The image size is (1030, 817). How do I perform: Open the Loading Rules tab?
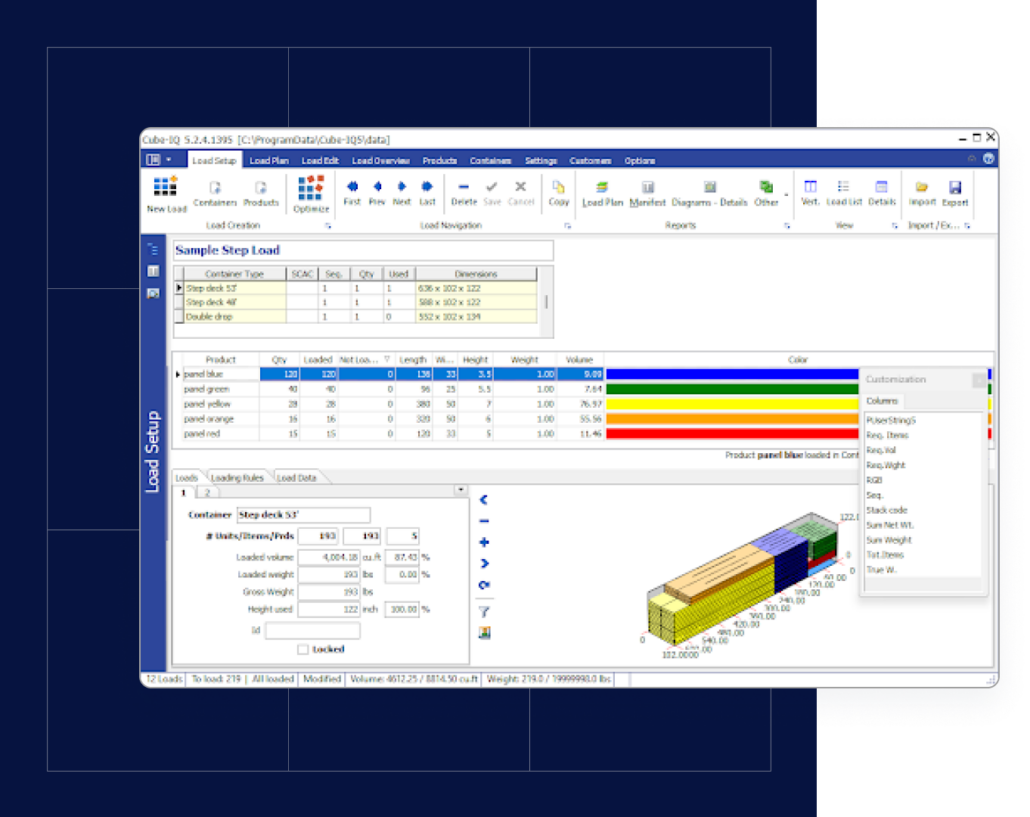pos(237,478)
